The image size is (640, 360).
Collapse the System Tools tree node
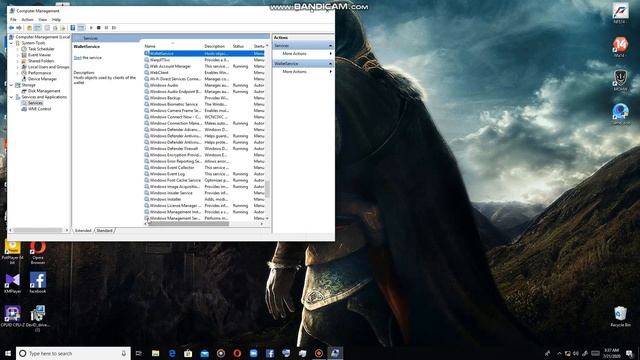pyautogui.click(x=11, y=43)
